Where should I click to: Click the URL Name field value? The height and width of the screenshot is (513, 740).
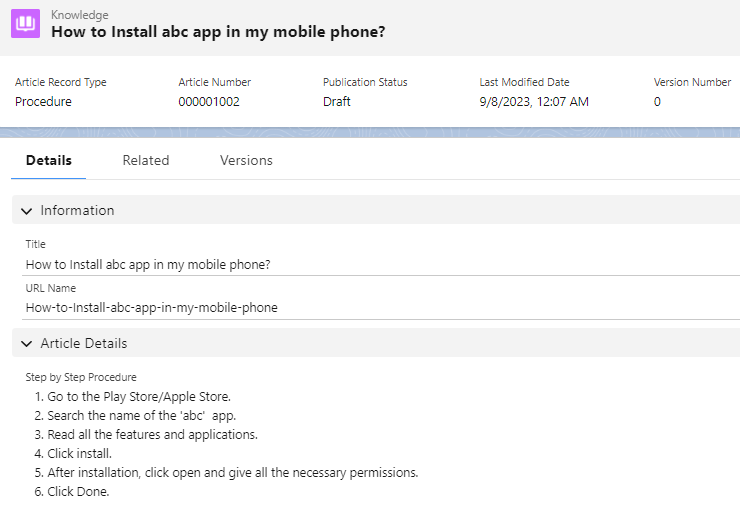point(151,308)
